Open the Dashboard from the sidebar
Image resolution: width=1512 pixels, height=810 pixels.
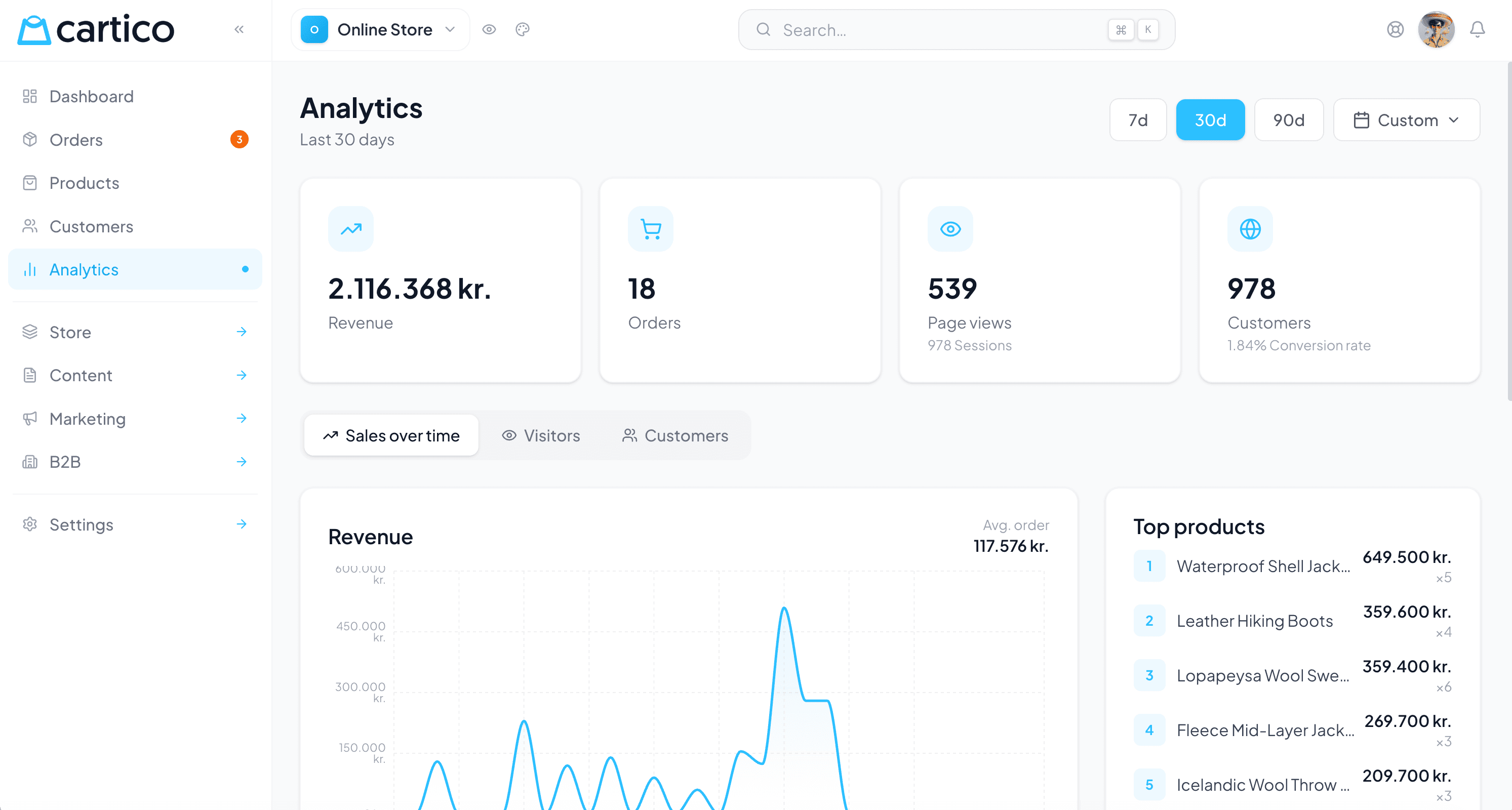tap(91, 96)
